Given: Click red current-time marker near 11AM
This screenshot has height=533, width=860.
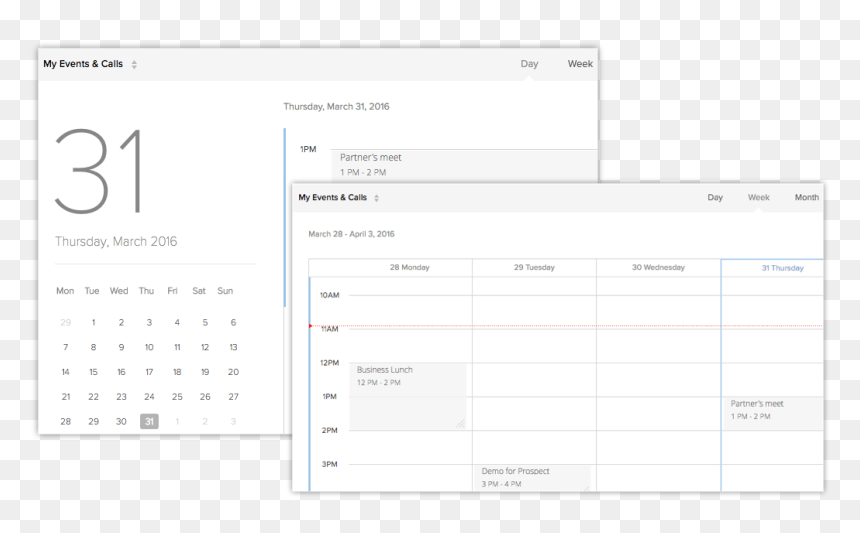Looking at the screenshot, I should (310, 326).
